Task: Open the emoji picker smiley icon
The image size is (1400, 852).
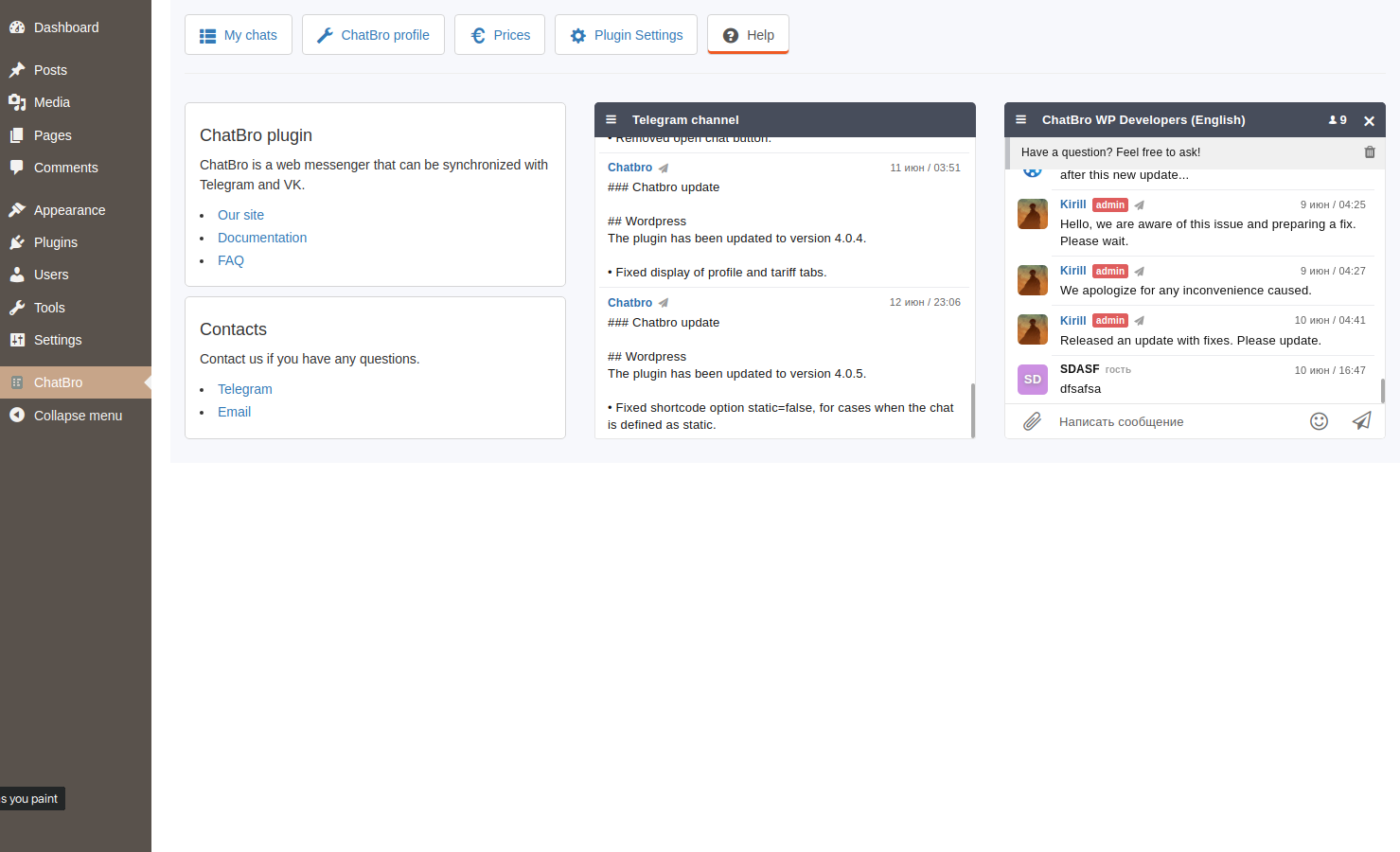Action: 1319,421
